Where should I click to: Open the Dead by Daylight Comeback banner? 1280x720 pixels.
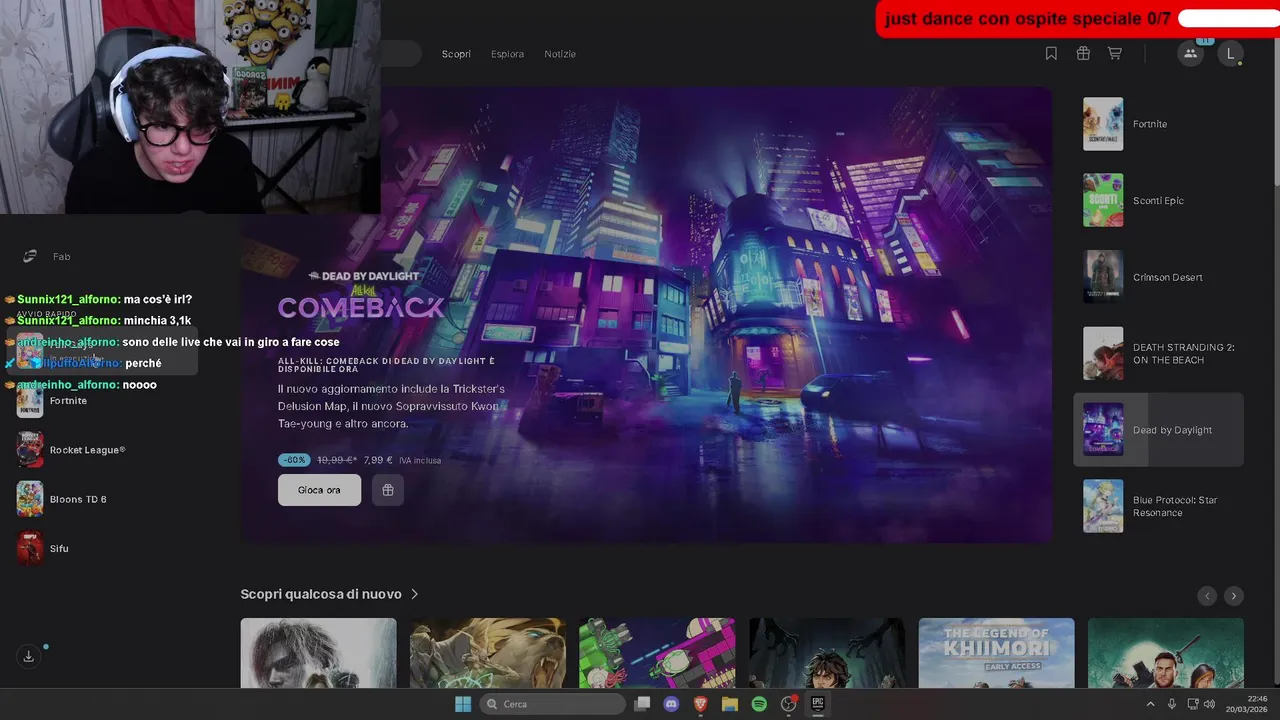coord(646,314)
